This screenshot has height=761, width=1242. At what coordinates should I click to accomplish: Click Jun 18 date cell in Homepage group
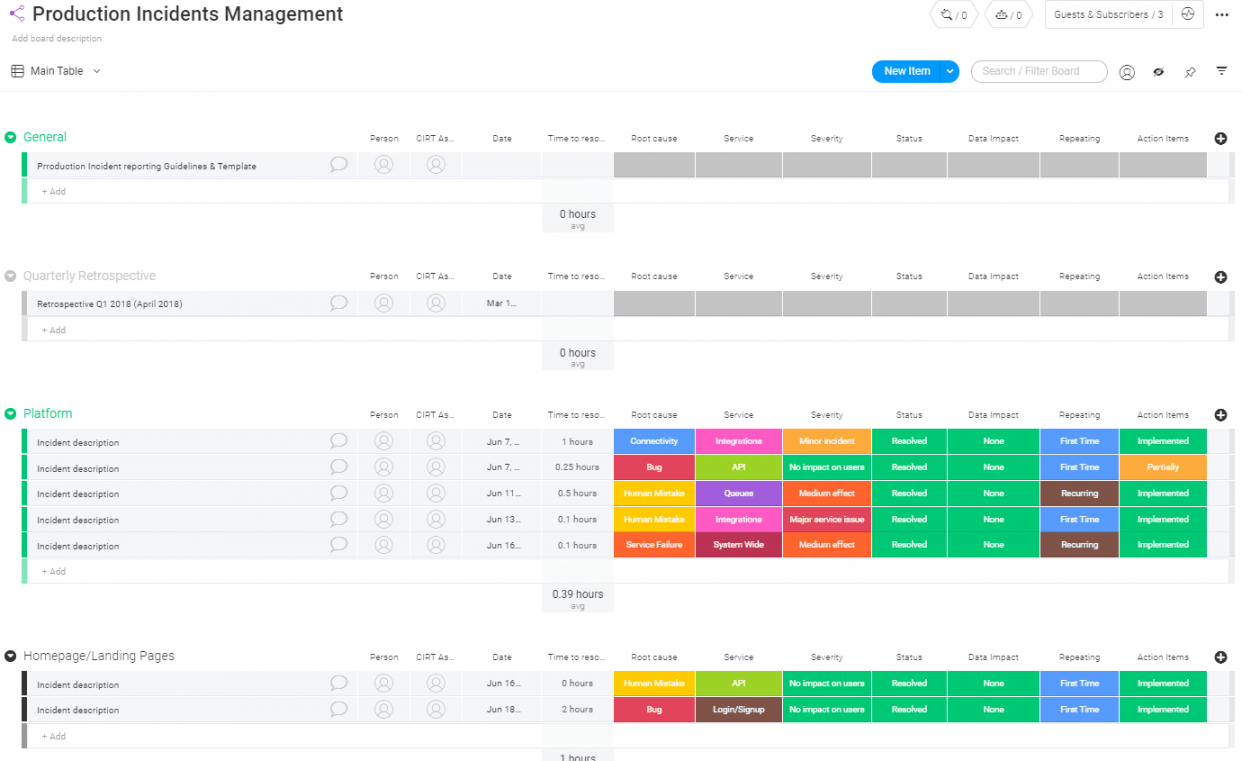tap(502, 709)
